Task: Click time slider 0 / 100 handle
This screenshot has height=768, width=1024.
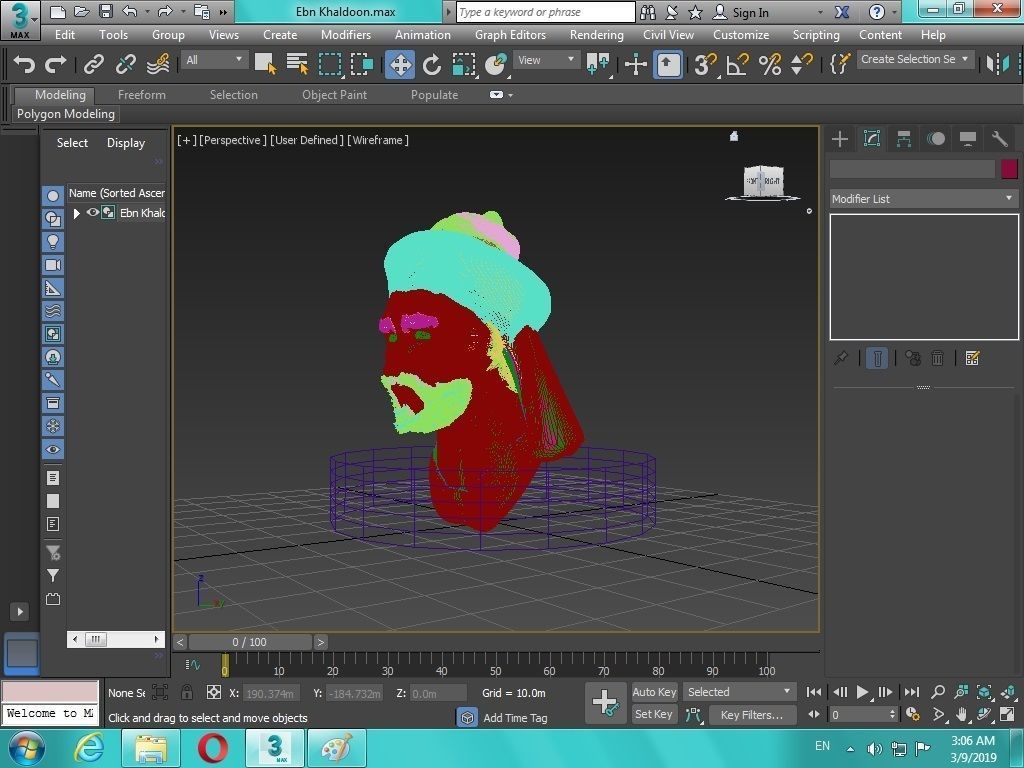Action: click(249, 642)
